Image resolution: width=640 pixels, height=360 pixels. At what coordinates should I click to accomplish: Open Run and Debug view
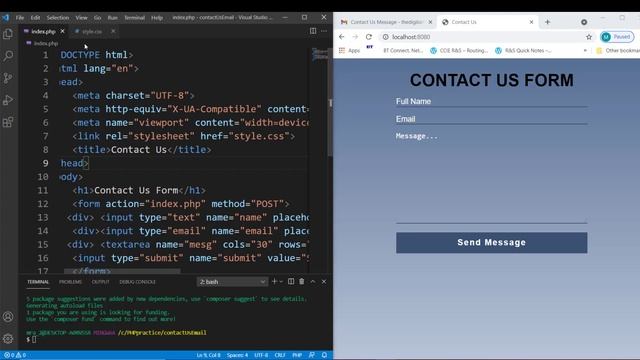(8, 100)
